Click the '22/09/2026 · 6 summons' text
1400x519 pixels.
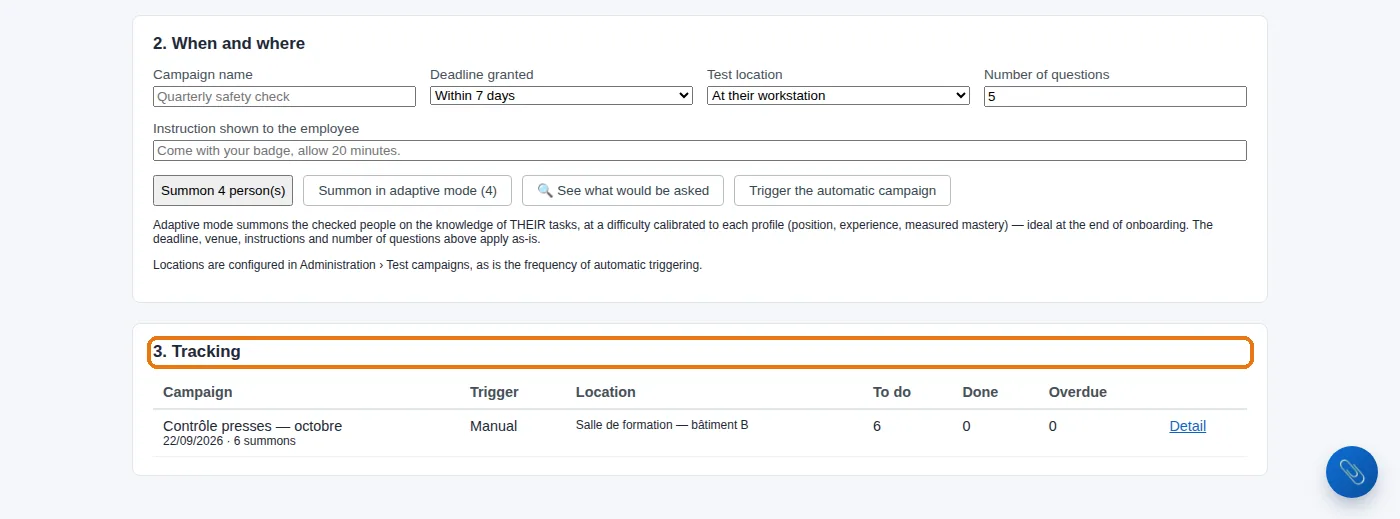229,441
